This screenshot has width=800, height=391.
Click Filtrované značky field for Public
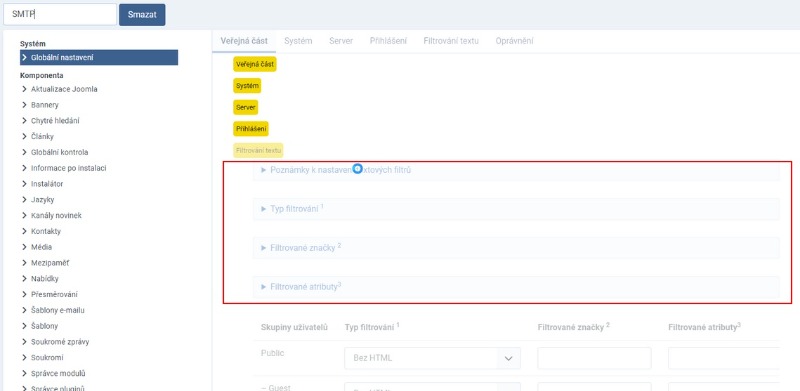[x=594, y=358]
